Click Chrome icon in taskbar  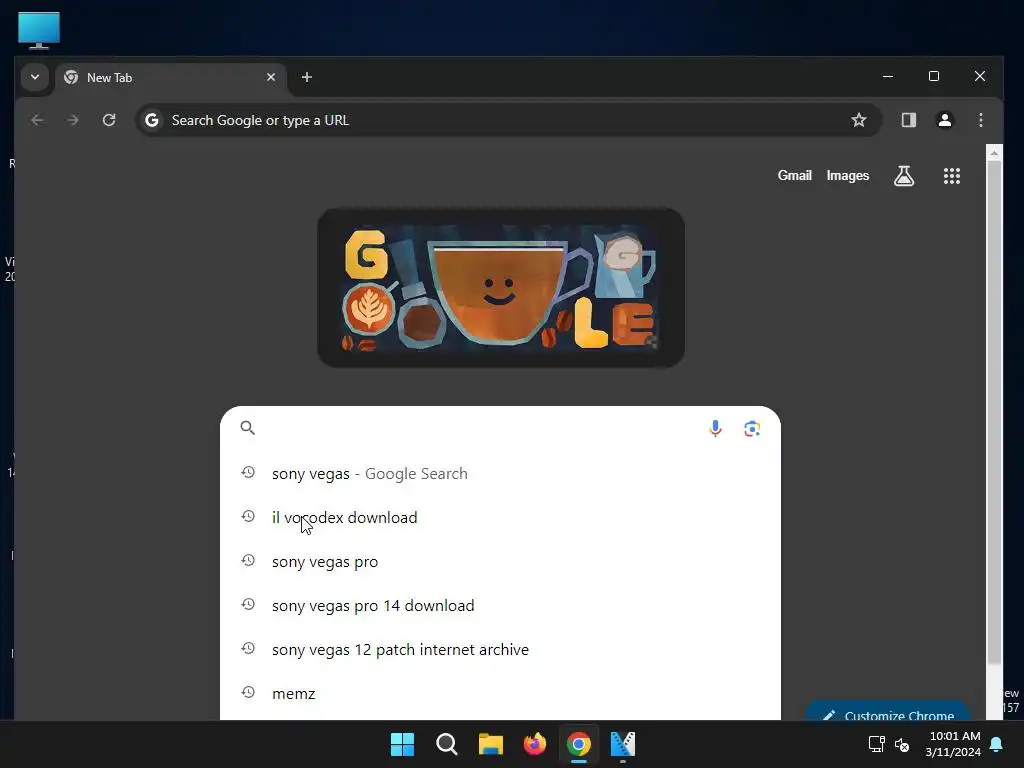tap(579, 744)
